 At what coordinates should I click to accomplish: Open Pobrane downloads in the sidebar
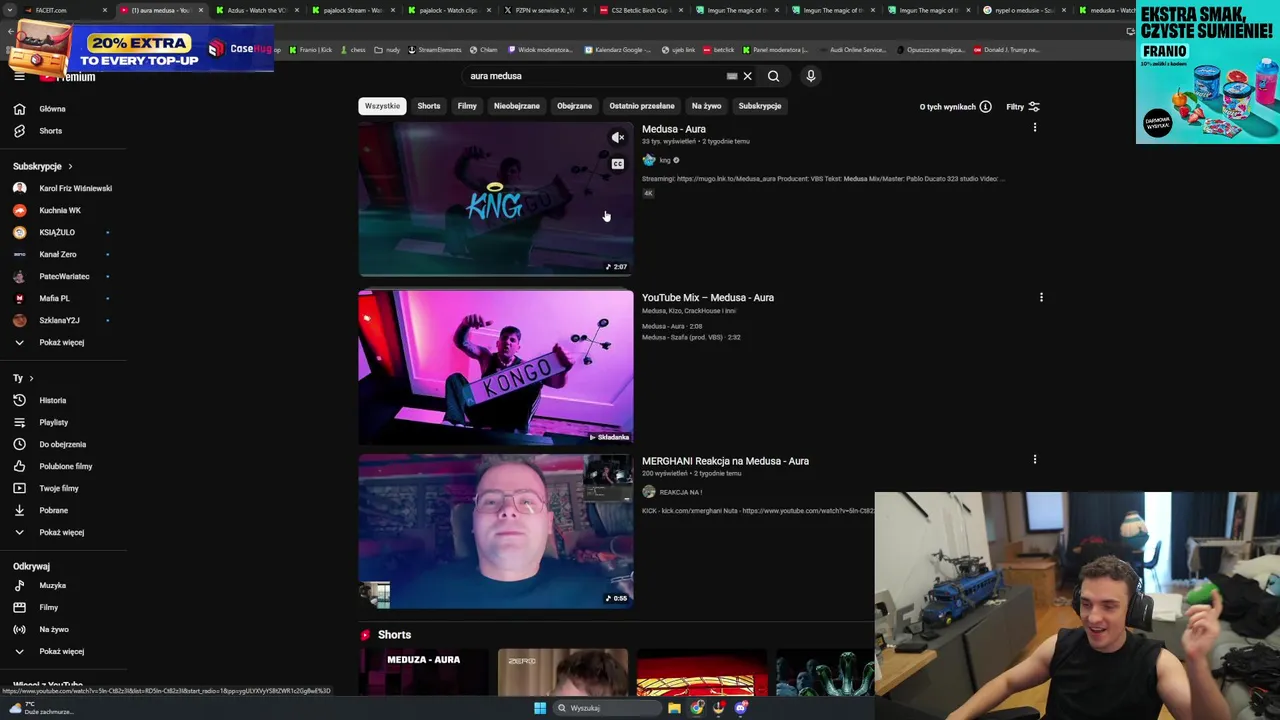[x=53, y=510]
